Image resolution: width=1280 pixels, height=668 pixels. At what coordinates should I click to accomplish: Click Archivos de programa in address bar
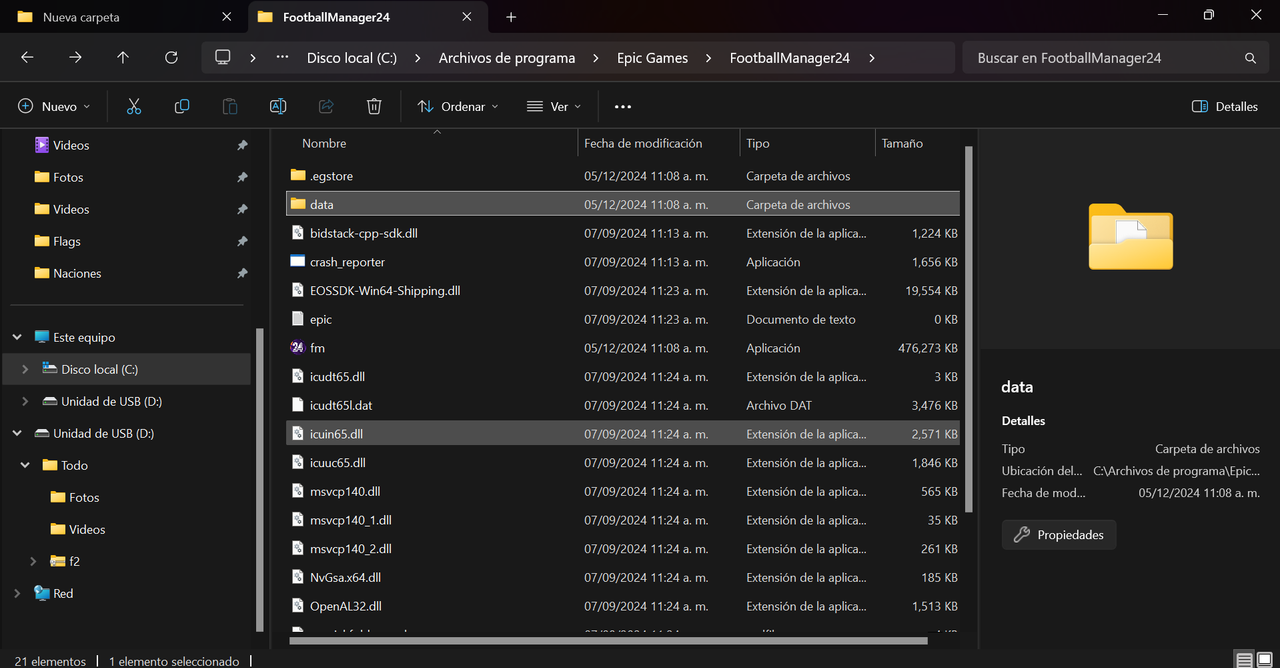point(507,58)
